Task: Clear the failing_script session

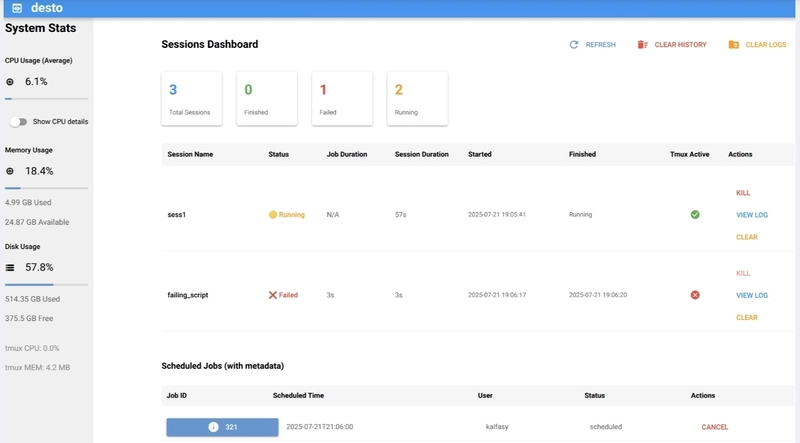Action: coord(746,318)
